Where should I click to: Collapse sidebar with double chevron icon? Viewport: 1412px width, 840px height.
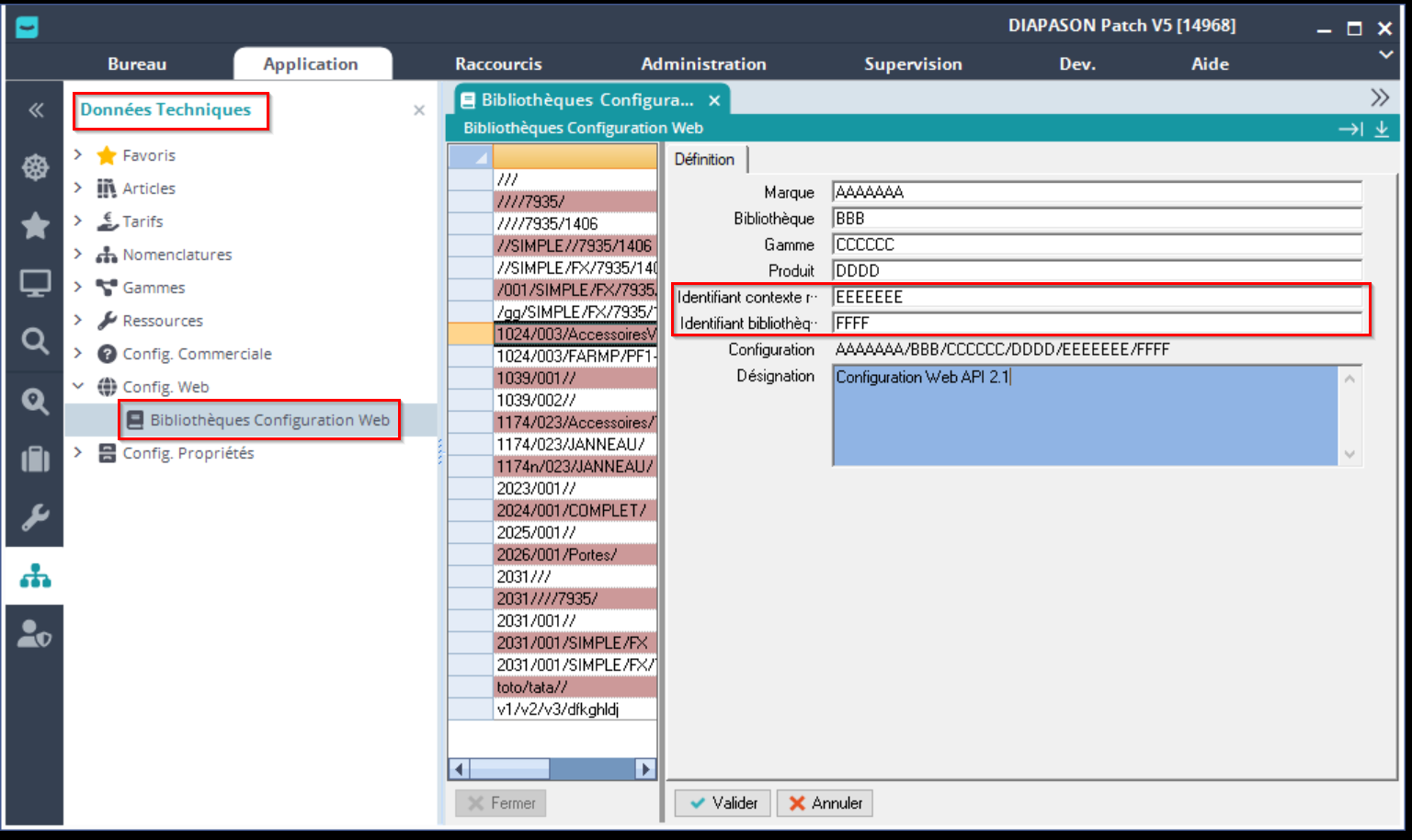point(36,110)
